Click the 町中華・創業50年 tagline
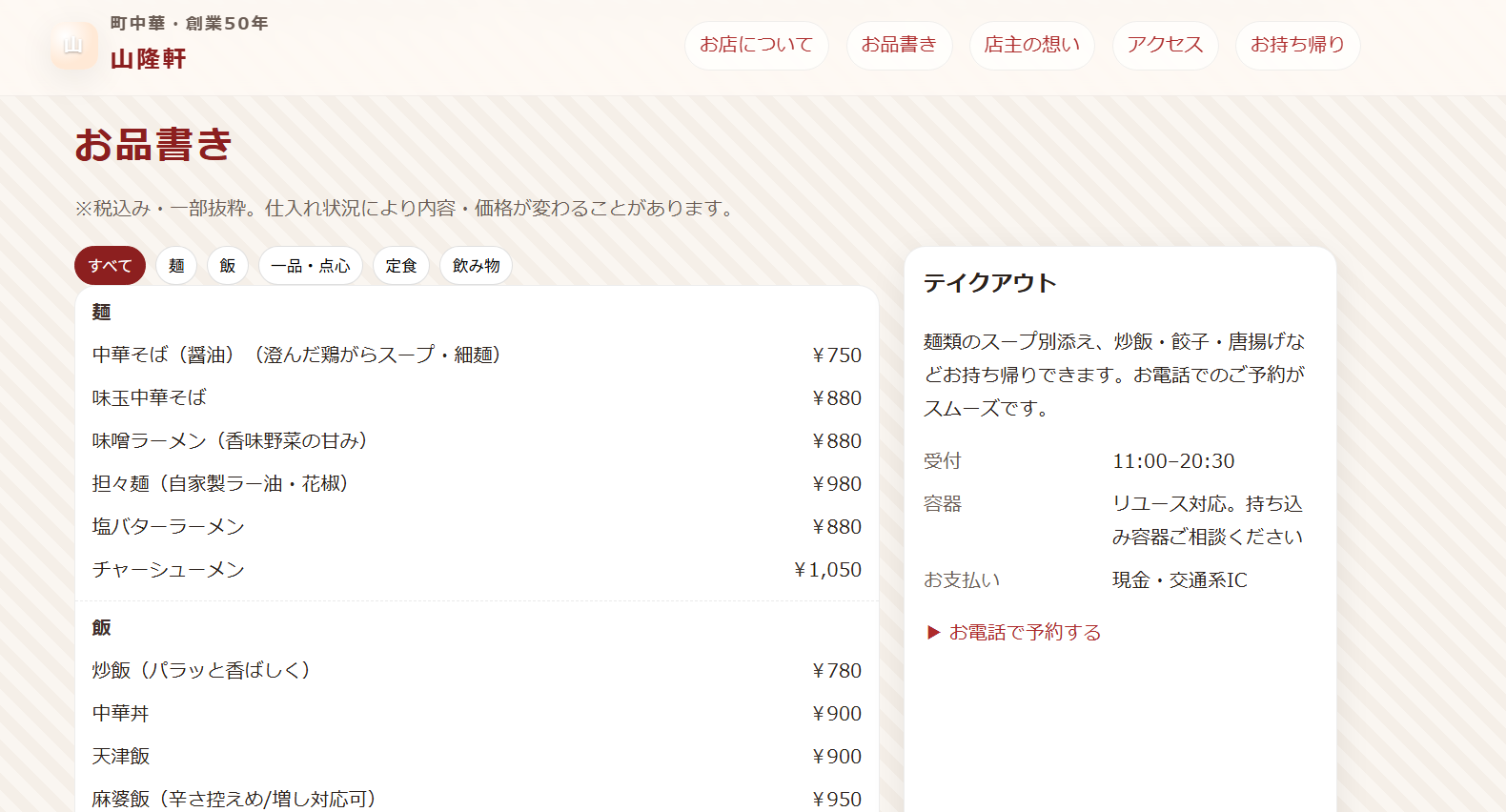 tap(189, 23)
